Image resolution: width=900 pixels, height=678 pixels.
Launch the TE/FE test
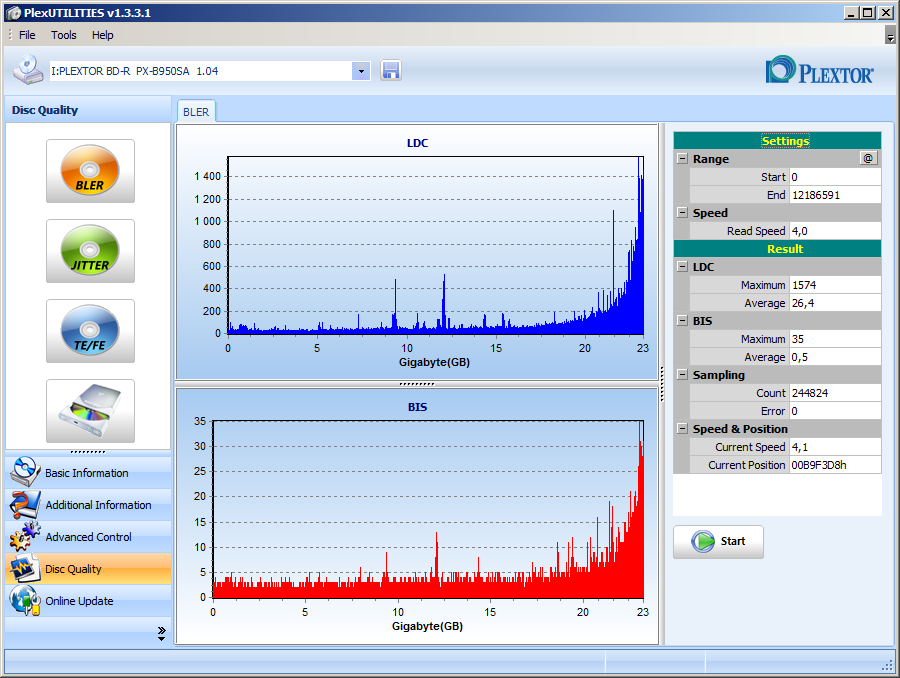(90, 331)
